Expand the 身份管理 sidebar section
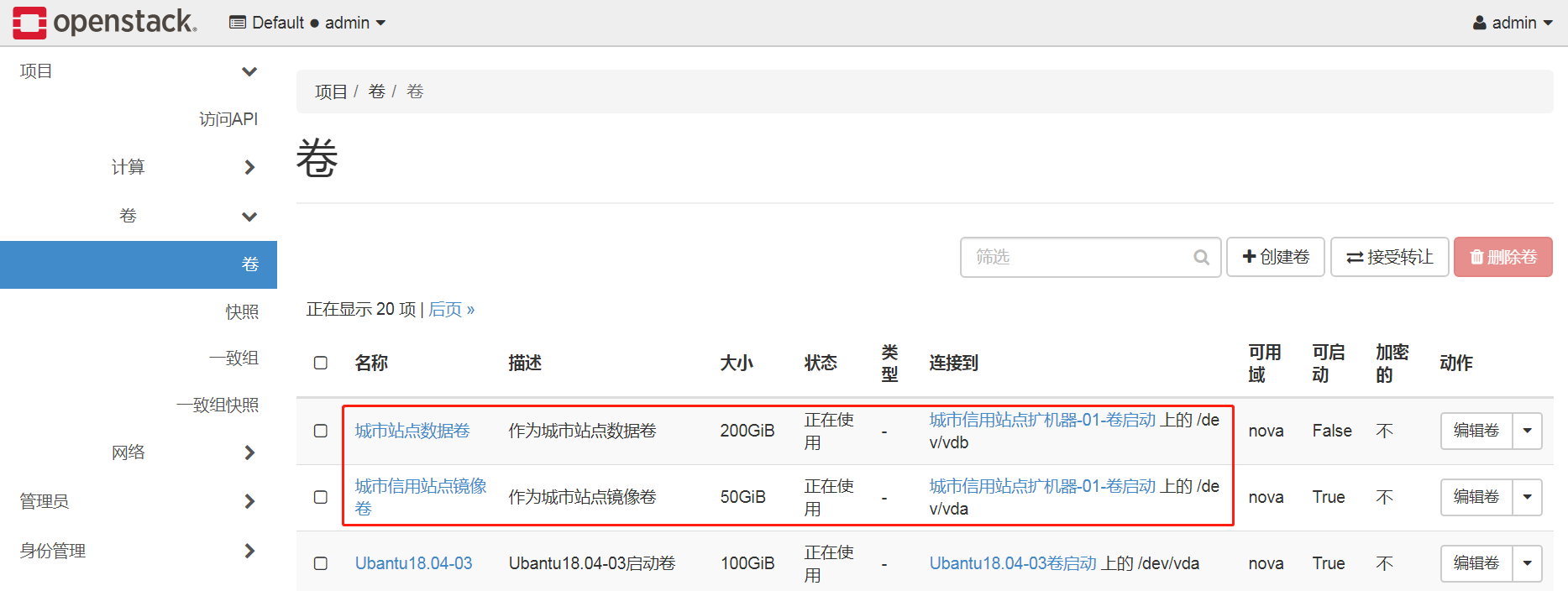 click(139, 551)
